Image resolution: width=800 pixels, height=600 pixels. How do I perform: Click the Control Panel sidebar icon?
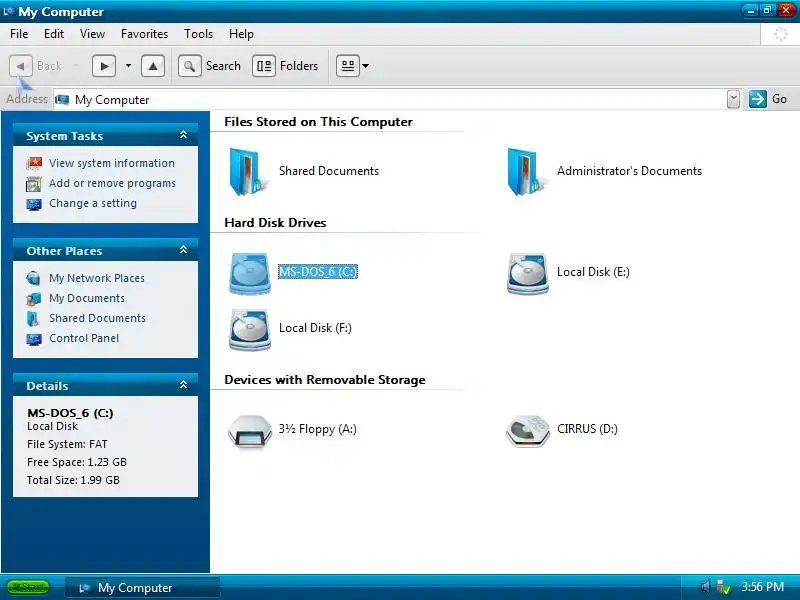(33, 339)
